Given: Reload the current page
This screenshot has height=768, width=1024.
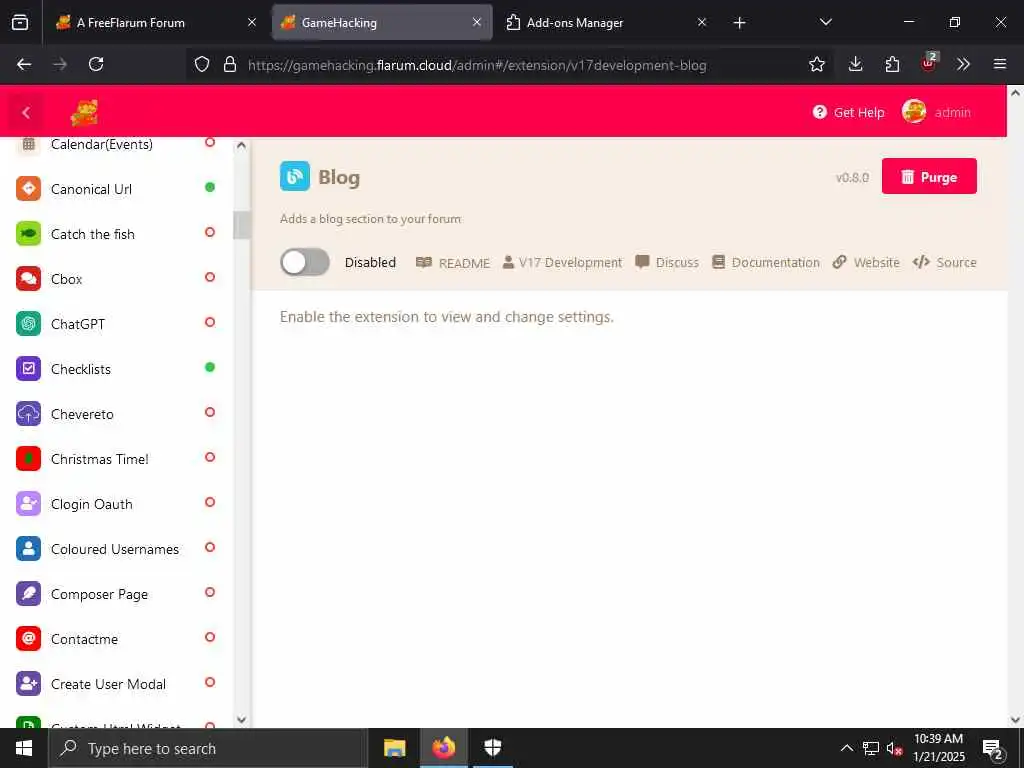Looking at the screenshot, I should [x=96, y=64].
